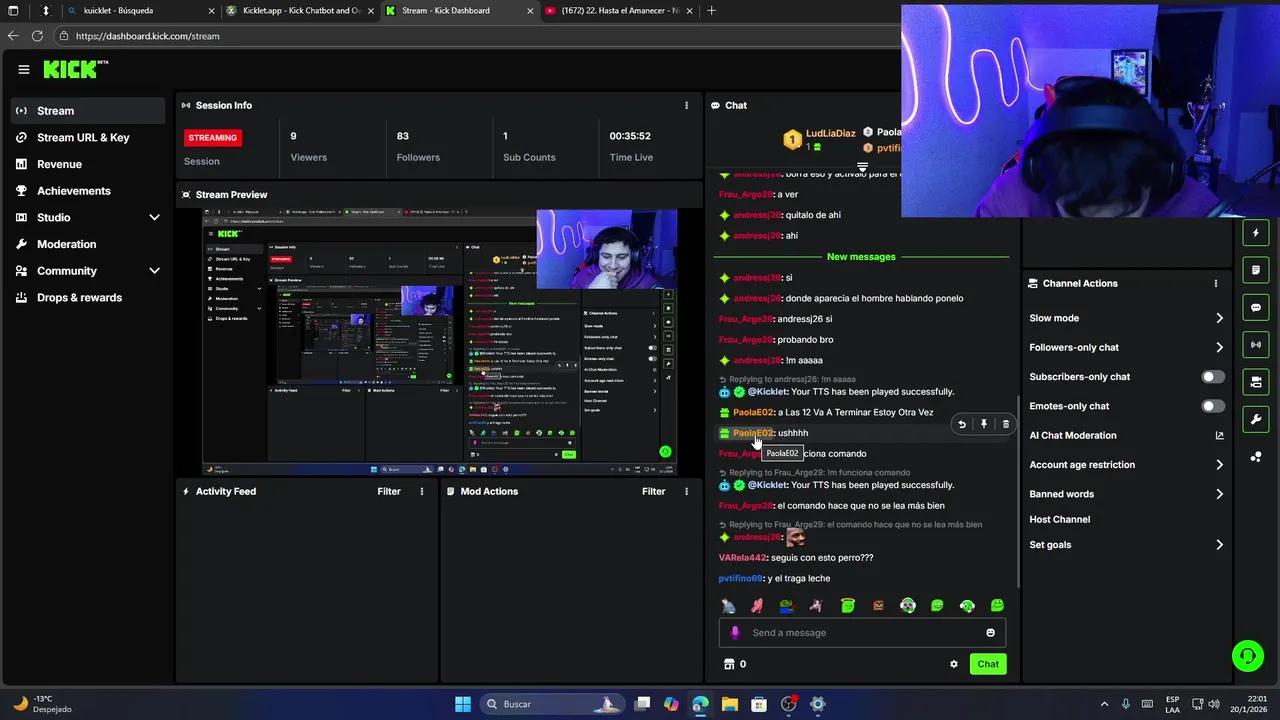Open Mod Actions Filter dropdown
Viewport: 1280px width, 720px height.
tap(654, 491)
